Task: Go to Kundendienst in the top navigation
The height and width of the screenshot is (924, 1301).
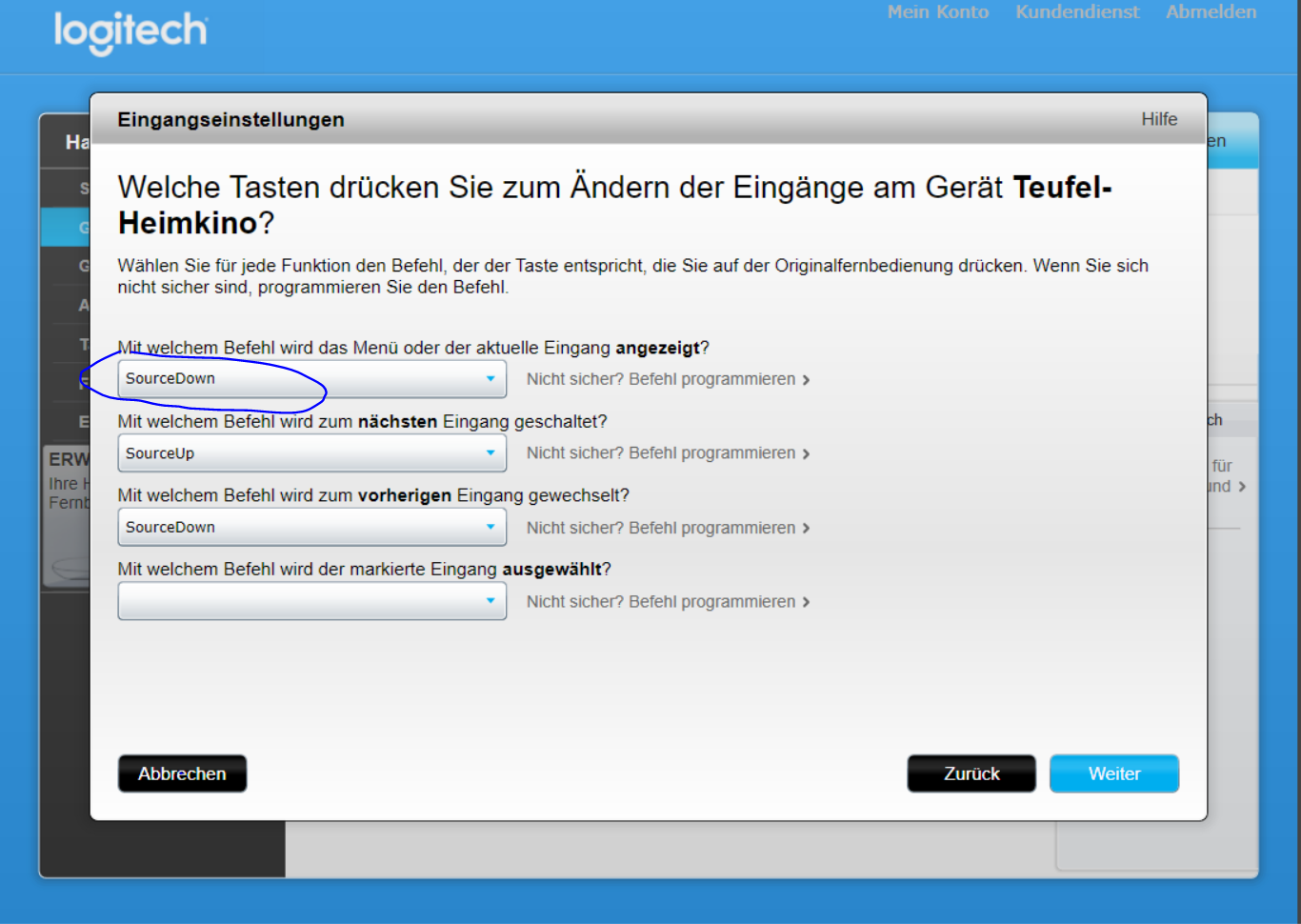Action: 1076,12
